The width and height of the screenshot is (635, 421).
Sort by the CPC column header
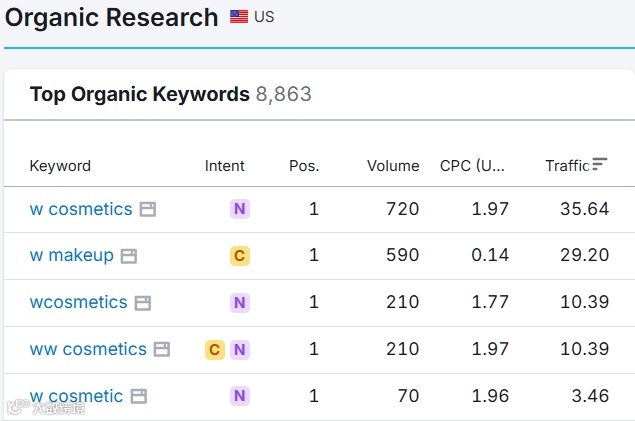[474, 166]
